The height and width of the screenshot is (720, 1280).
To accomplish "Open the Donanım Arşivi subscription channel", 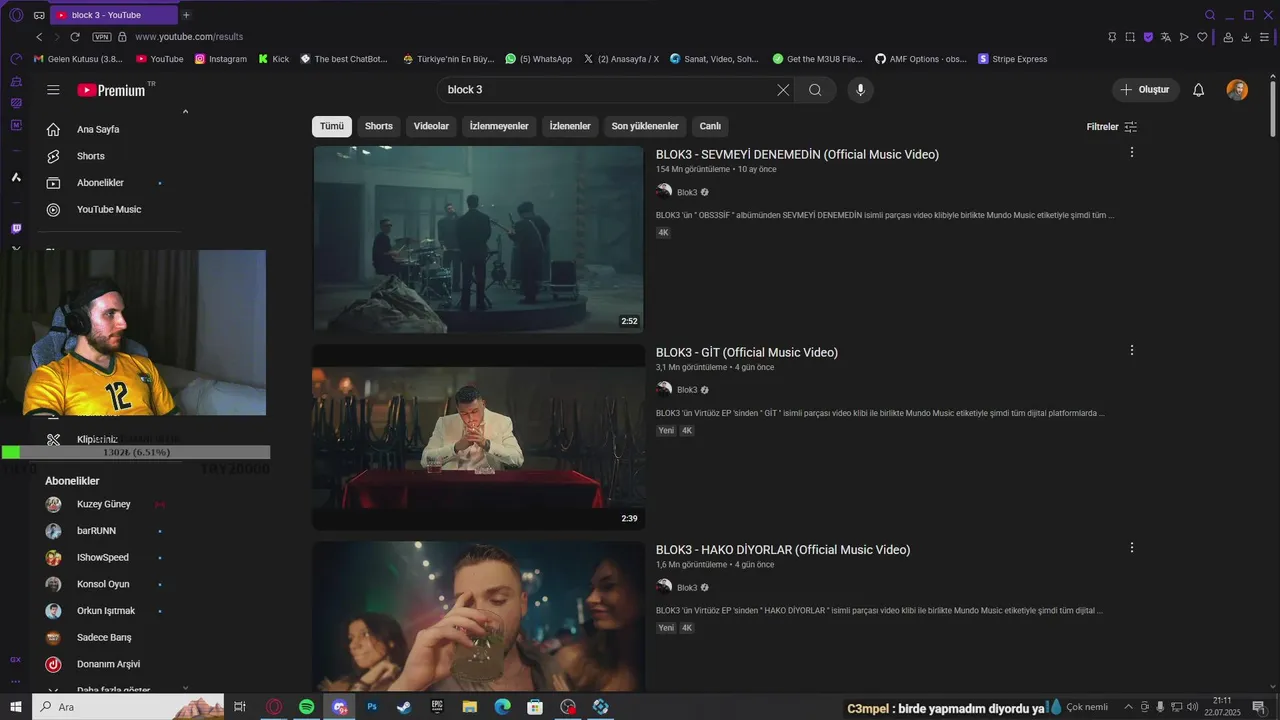I will 108,664.
